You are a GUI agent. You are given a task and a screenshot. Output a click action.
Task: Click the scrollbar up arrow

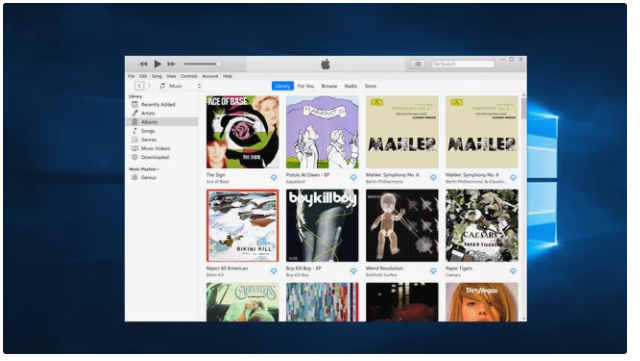[x=524, y=95]
